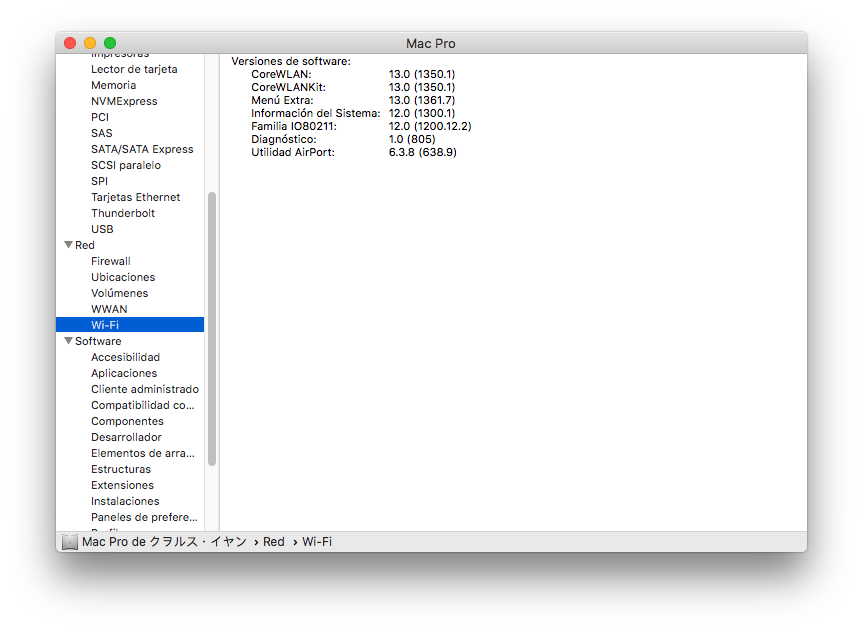
Task: Click the version value 6.3.8 (638.9)
Action: [x=423, y=152]
